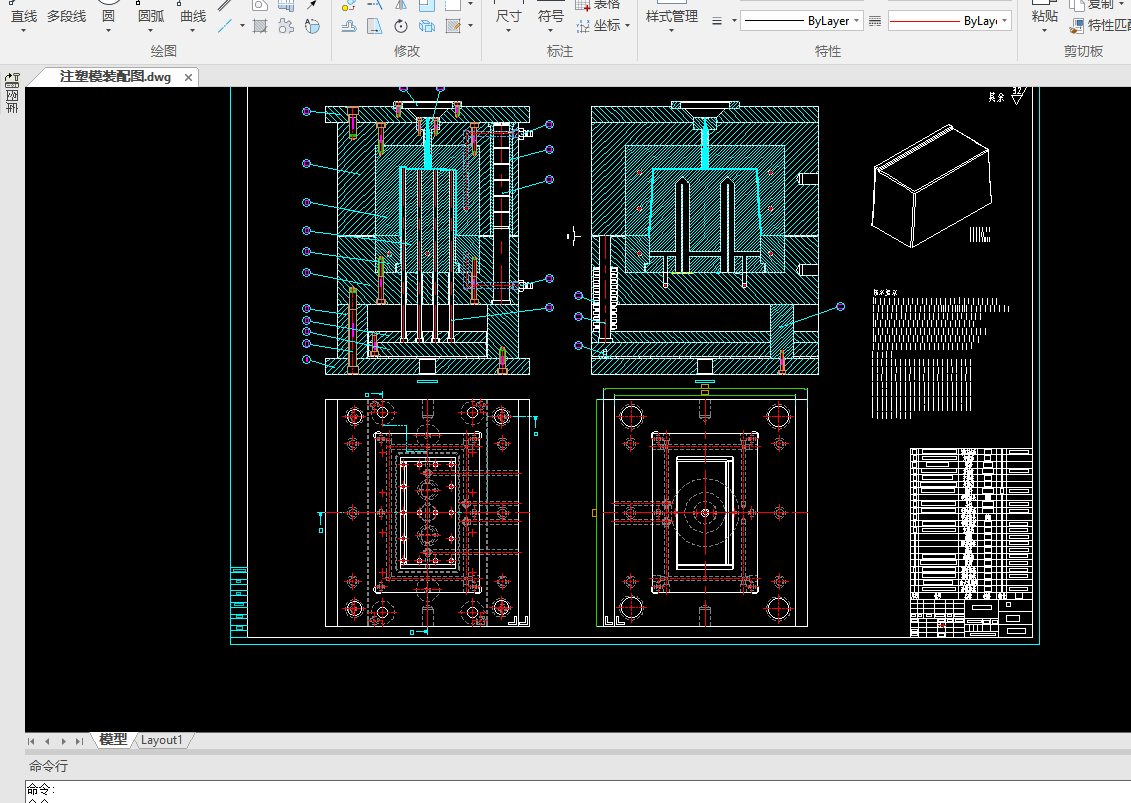Screen dimensions: 1131x803
Task: Click the 多段线 (Polyline) tool
Action: point(66,16)
